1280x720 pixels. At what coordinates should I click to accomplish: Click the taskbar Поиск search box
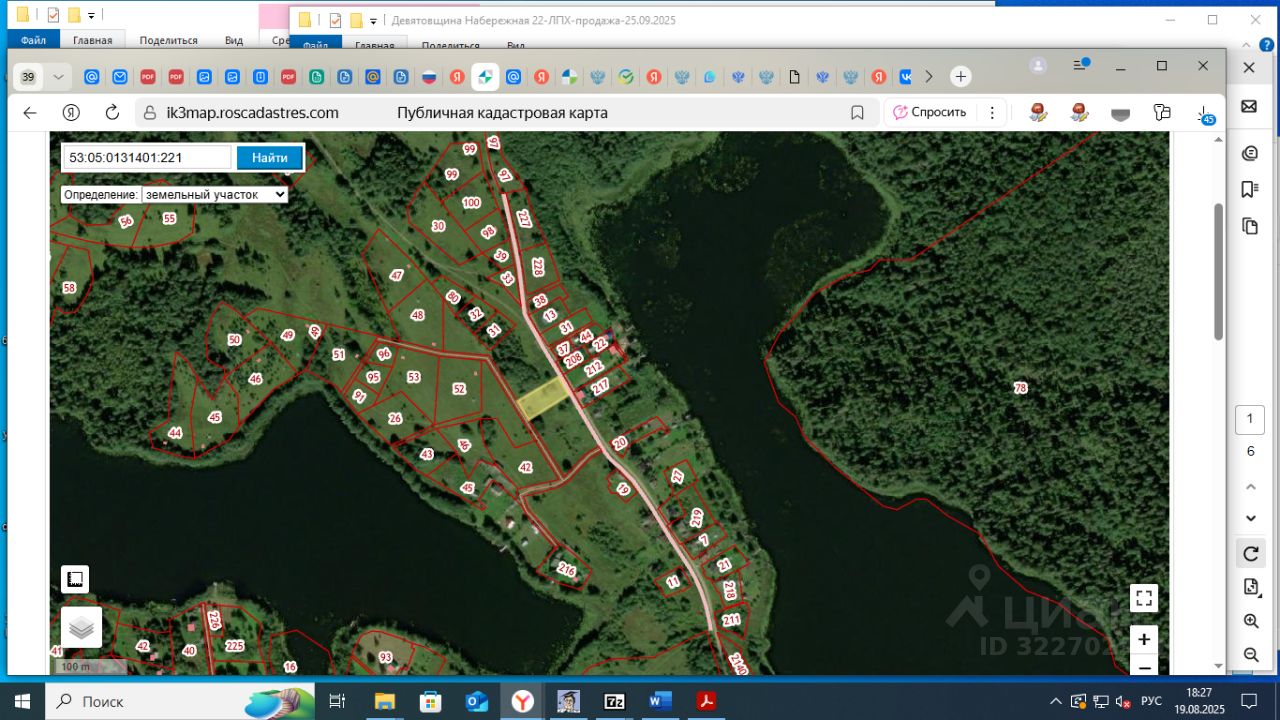tap(180, 702)
